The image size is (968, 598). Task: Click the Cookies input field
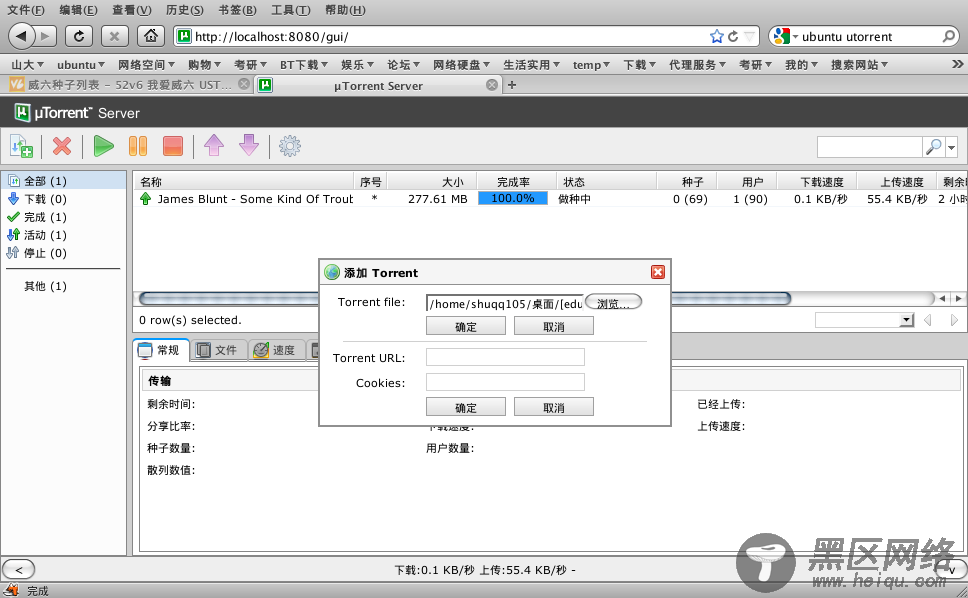tap(505, 382)
